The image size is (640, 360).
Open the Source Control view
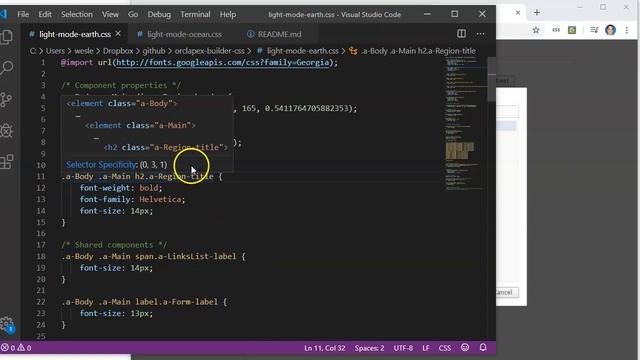(x=7, y=100)
